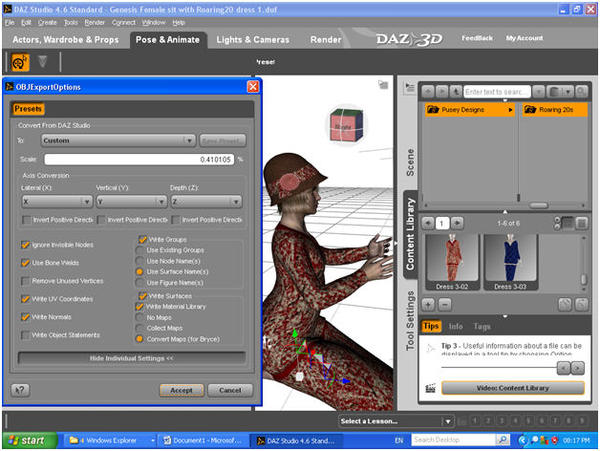This screenshot has width=600, height=451.
Task: Click Cancel button in export dialog
Action: point(230,390)
